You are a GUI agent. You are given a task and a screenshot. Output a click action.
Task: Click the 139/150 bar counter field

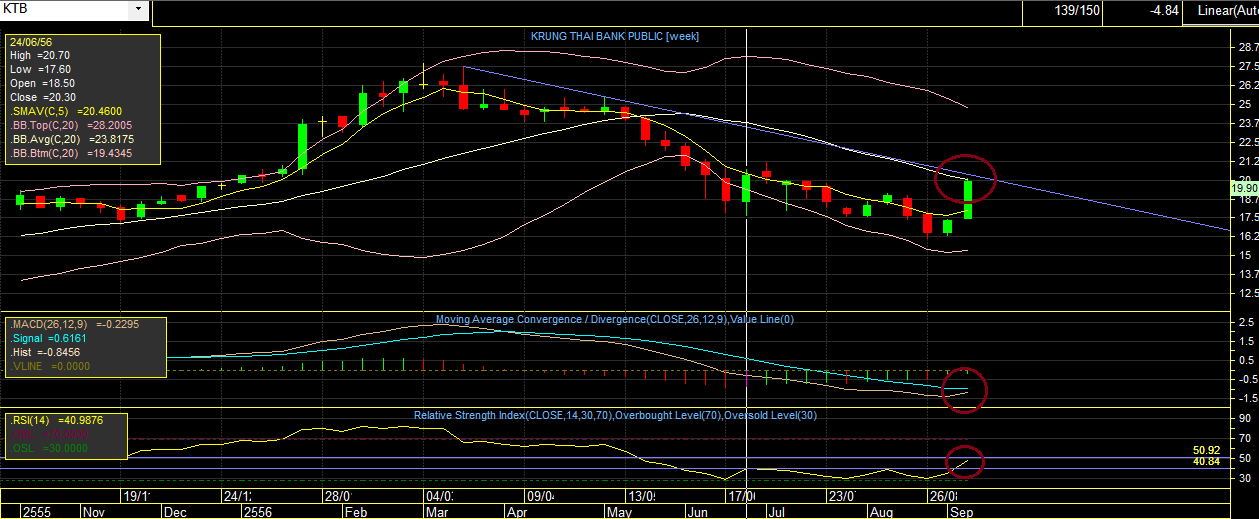point(1065,11)
